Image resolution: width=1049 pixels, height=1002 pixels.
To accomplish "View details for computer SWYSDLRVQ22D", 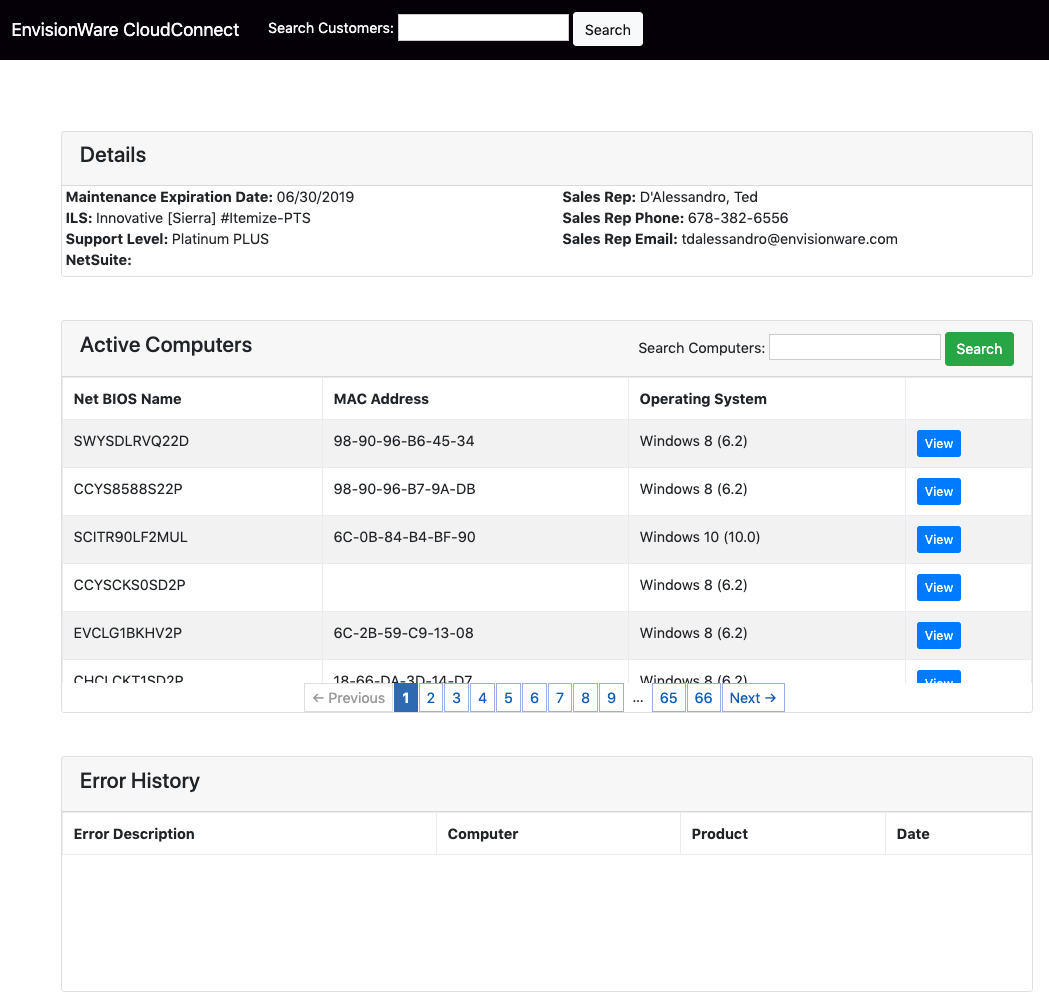I will click(938, 444).
